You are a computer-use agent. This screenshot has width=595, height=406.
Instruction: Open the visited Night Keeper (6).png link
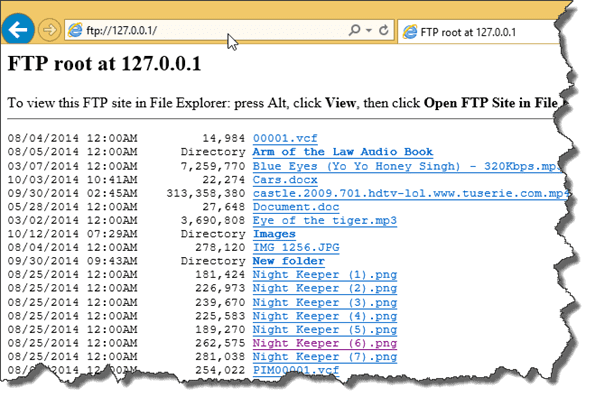325,343
